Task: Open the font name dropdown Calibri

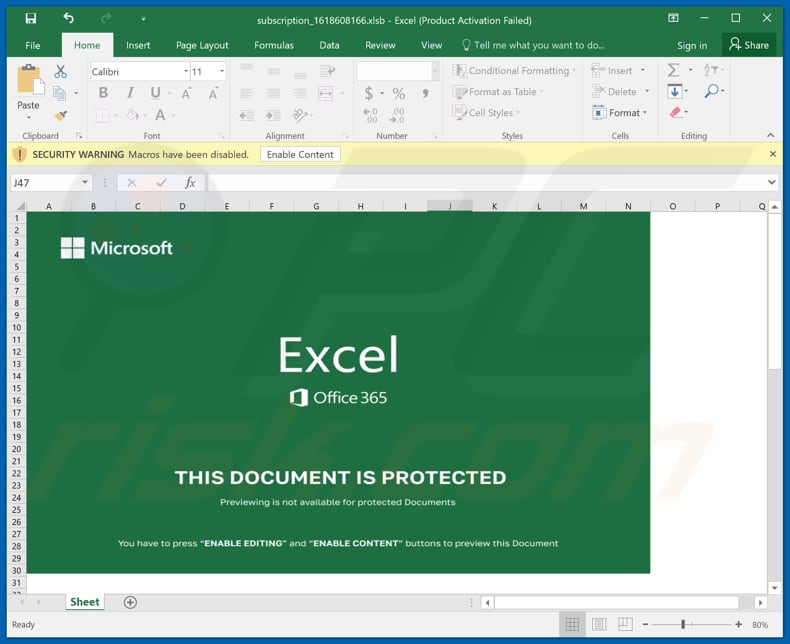Action: 186,72
